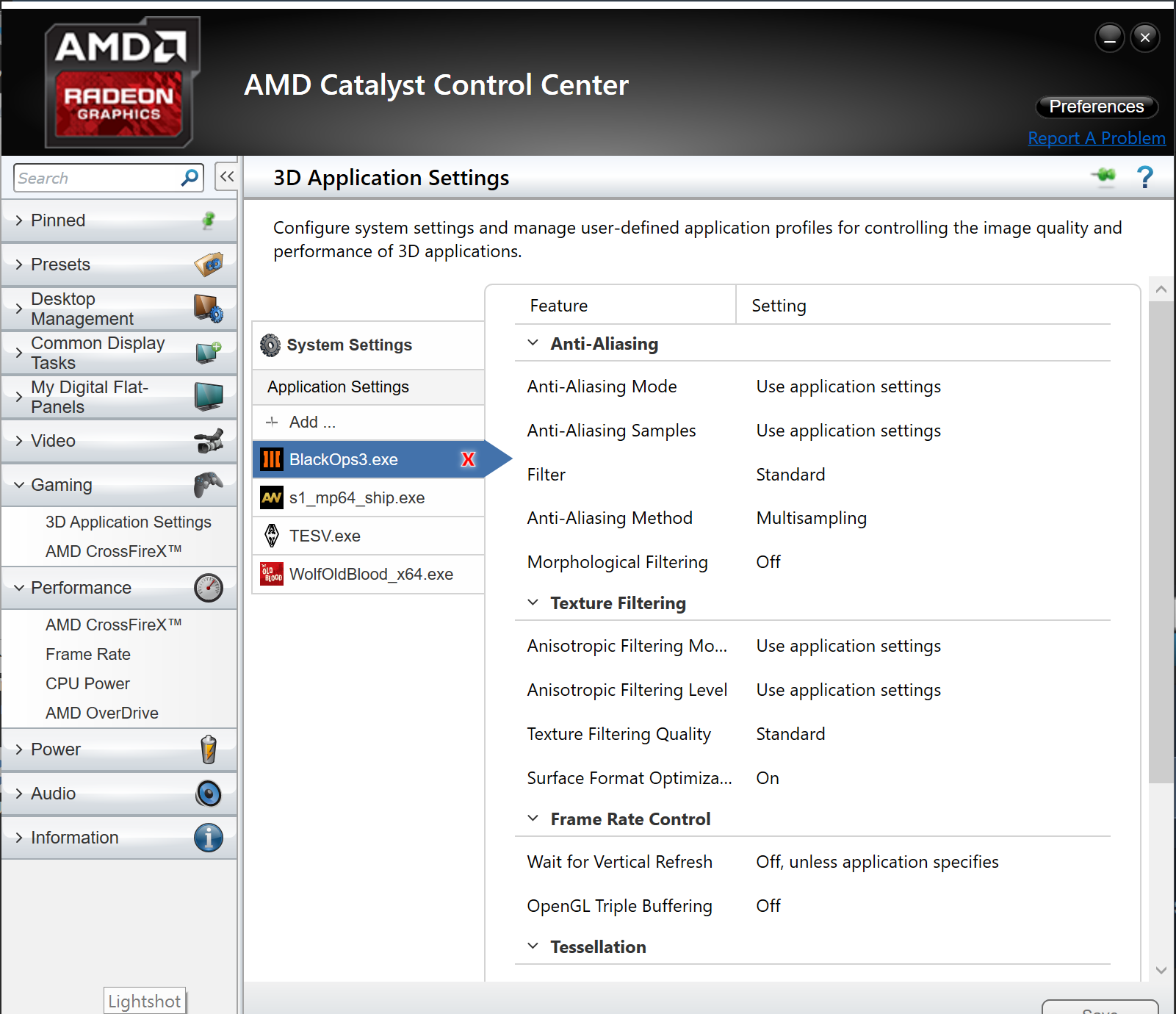The width and height of the screenshot is (1176, 1014).
Task: Open 3D Application Settings under Gaming
Action: coord(129,522)
